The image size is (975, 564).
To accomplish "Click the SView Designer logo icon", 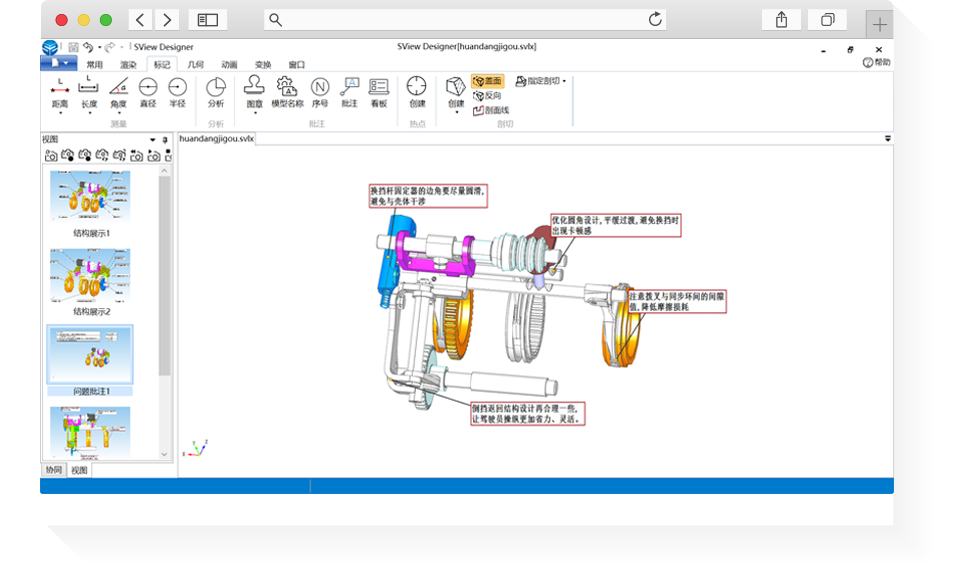I will click(x=50, y=47).
